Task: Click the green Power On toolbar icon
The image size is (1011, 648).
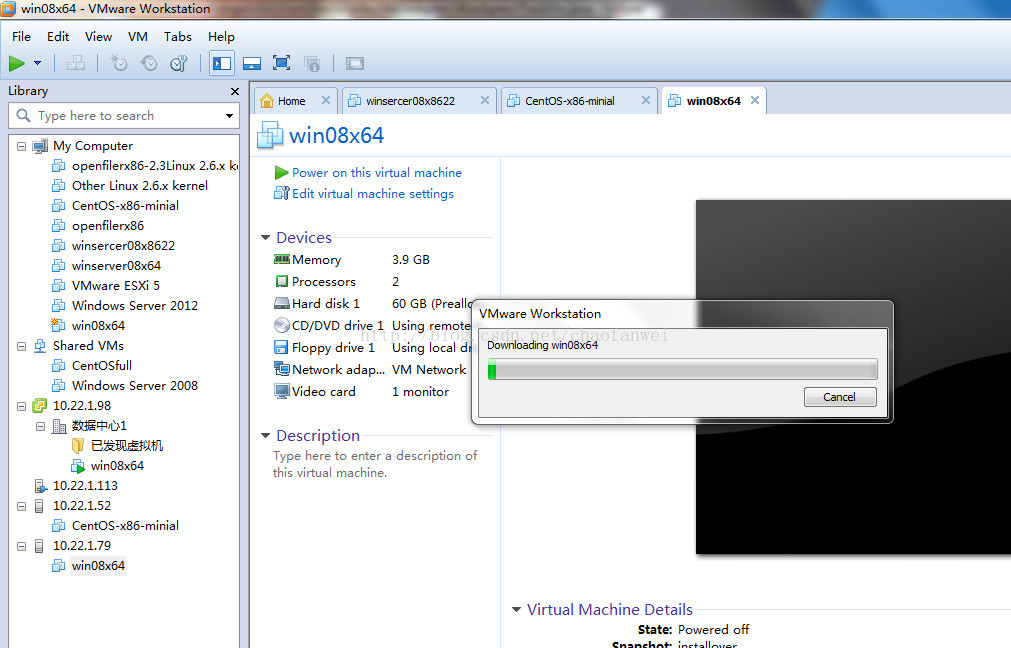Action: tap(17, 63)
